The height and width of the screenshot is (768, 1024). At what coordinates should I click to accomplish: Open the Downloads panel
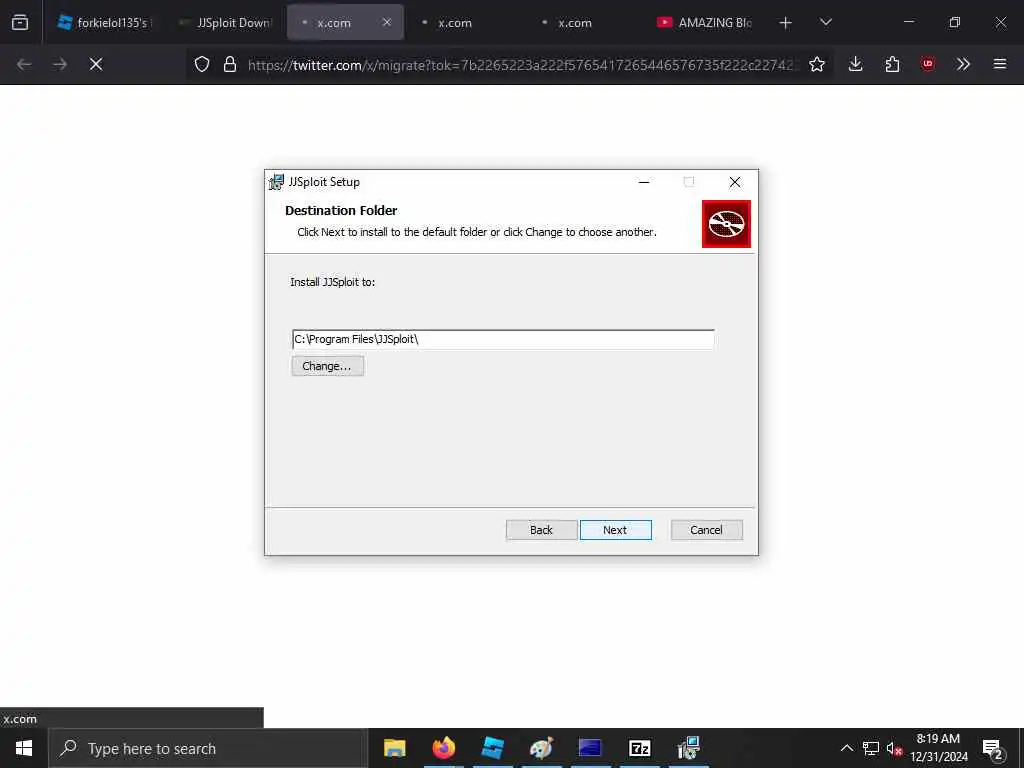(856, 64)
